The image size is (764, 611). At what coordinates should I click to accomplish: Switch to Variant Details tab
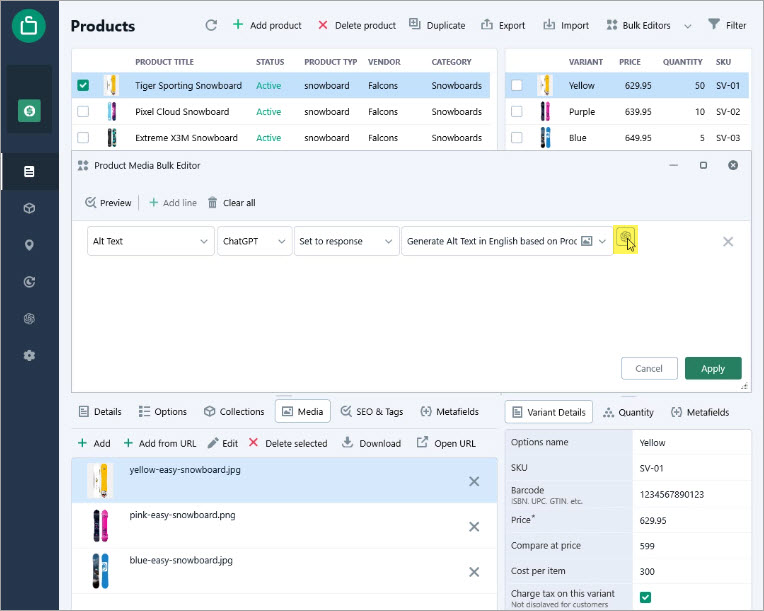click(549, 412)
